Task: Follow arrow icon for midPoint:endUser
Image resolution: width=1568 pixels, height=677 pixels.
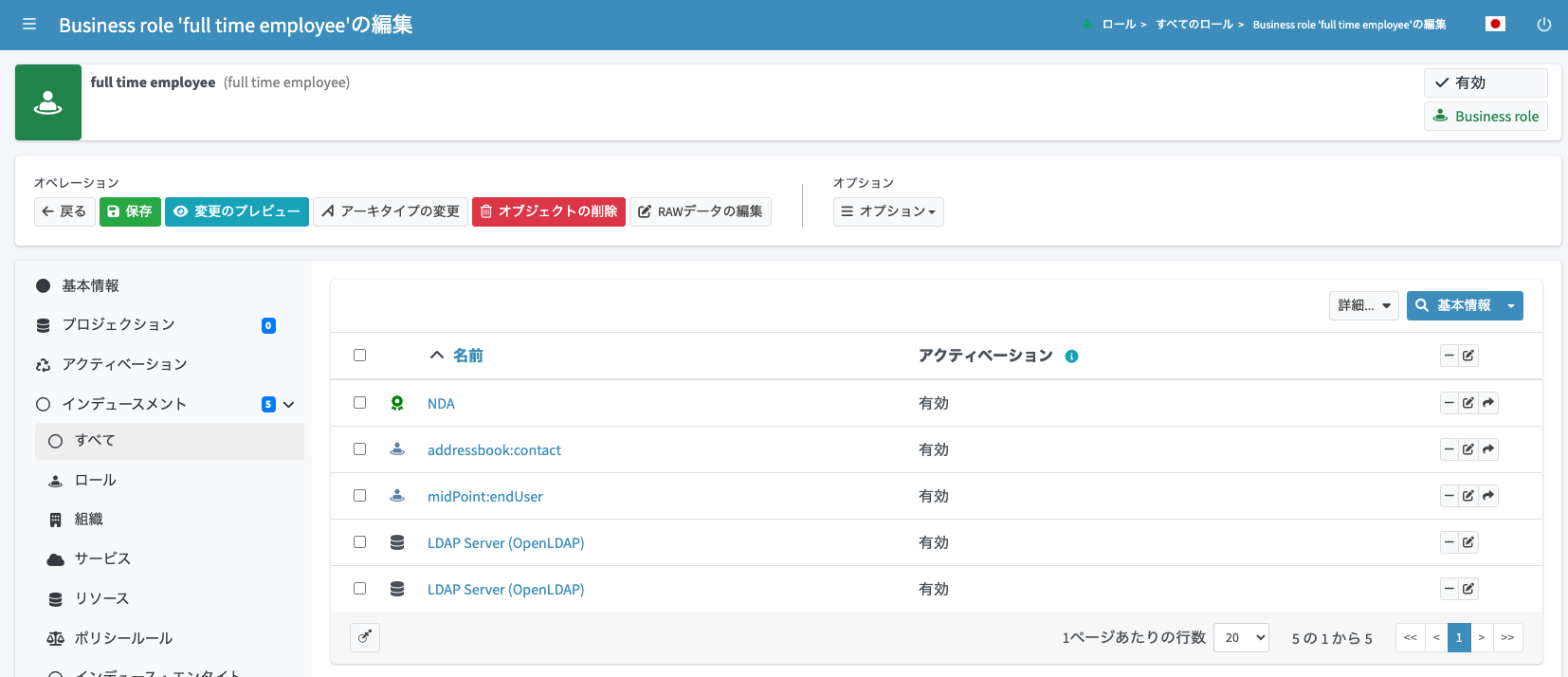Action: [x=1488, y=496]
